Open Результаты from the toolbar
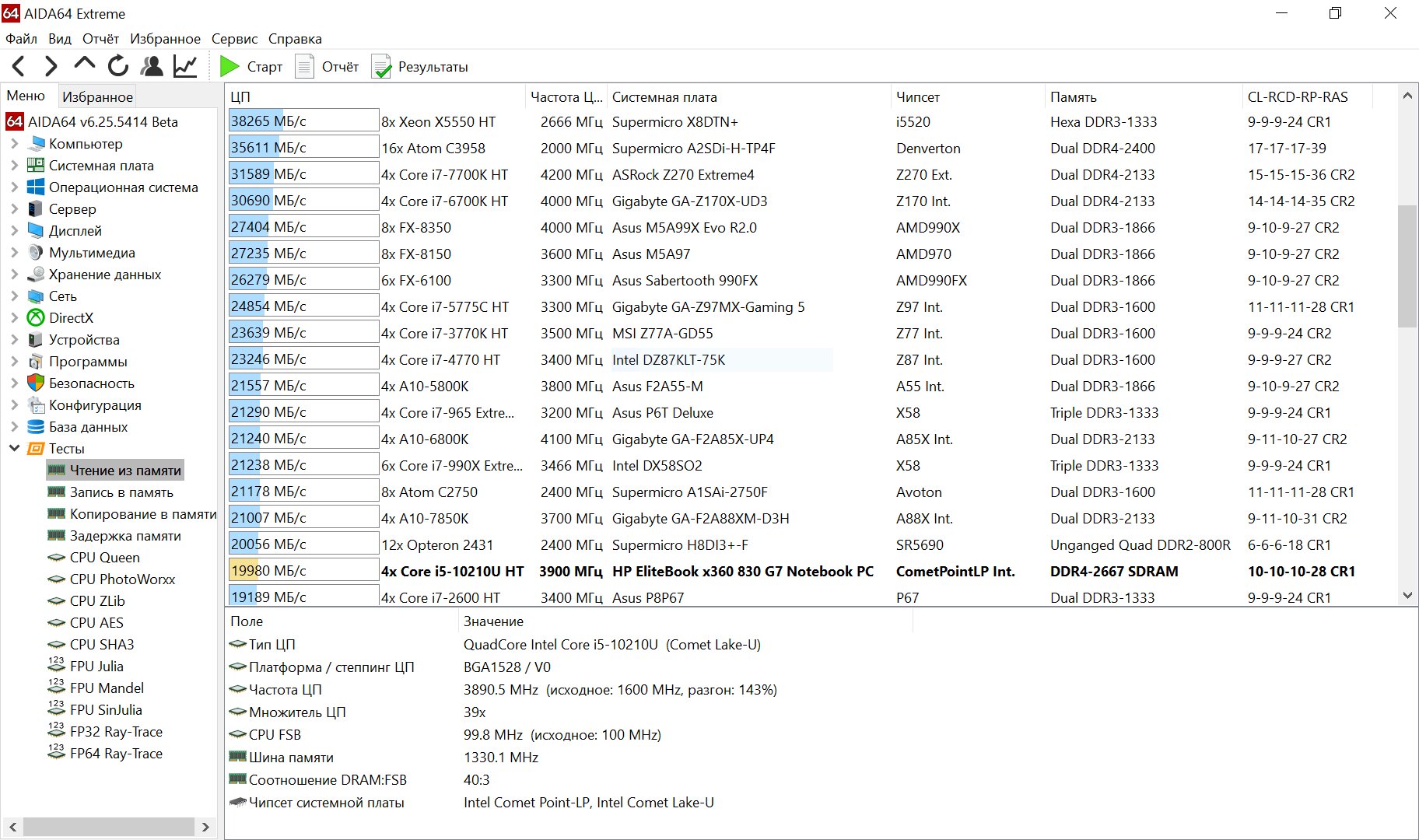The height and width of the screenshot is (840, 1419). tap(420, 67)
